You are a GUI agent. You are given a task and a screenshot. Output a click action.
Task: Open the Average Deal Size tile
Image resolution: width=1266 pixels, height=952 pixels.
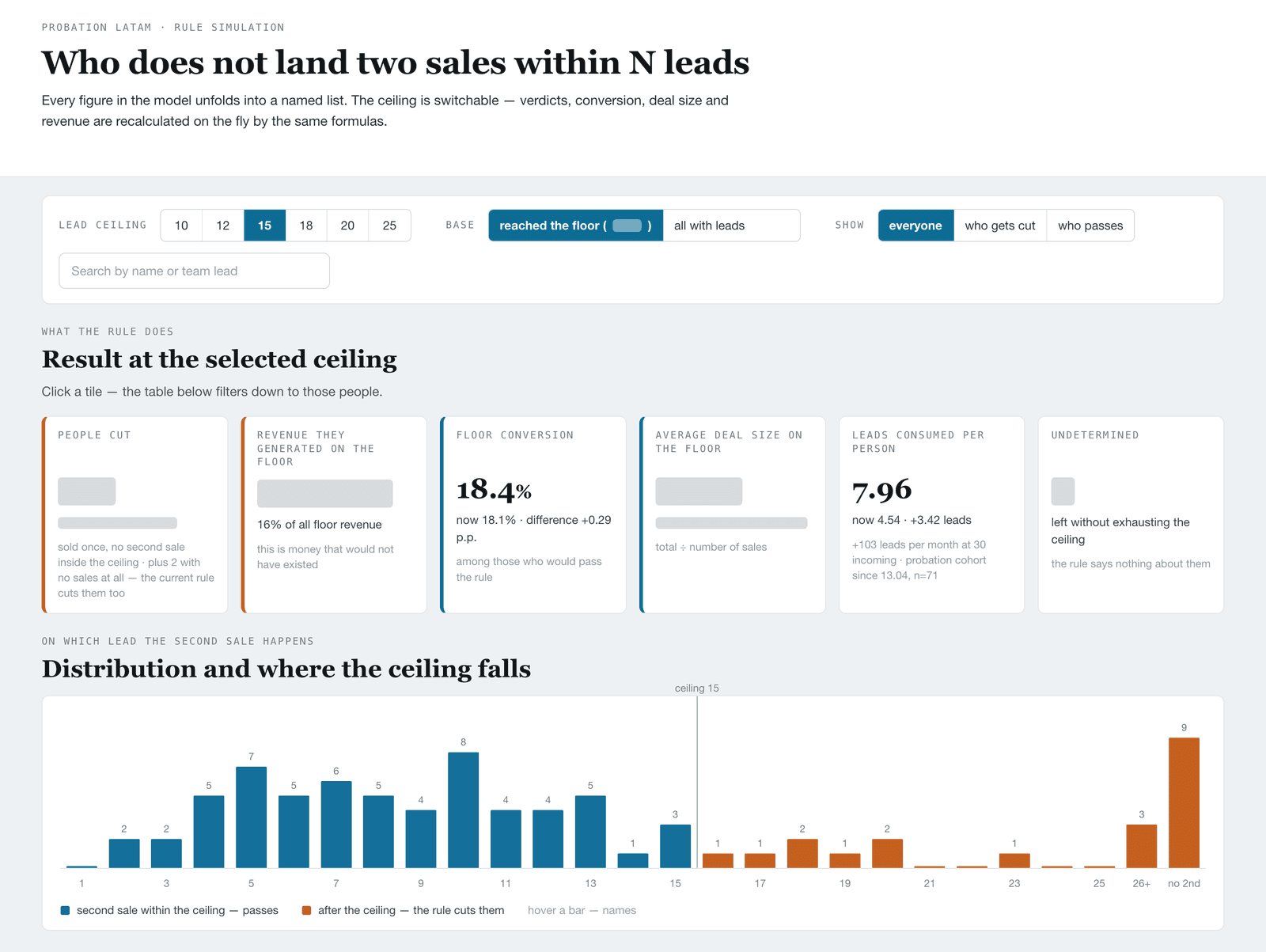(733, 514)
